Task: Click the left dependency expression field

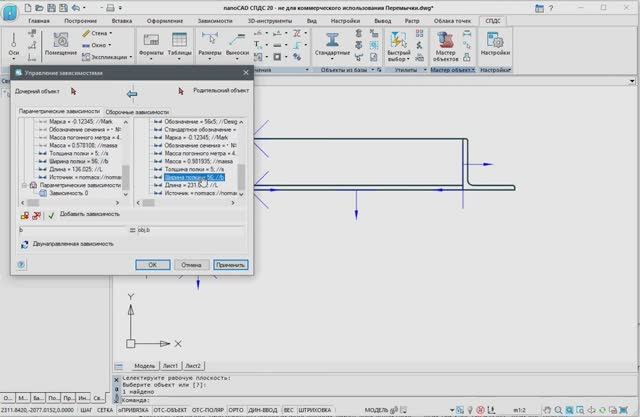Action: coord(73,230)
